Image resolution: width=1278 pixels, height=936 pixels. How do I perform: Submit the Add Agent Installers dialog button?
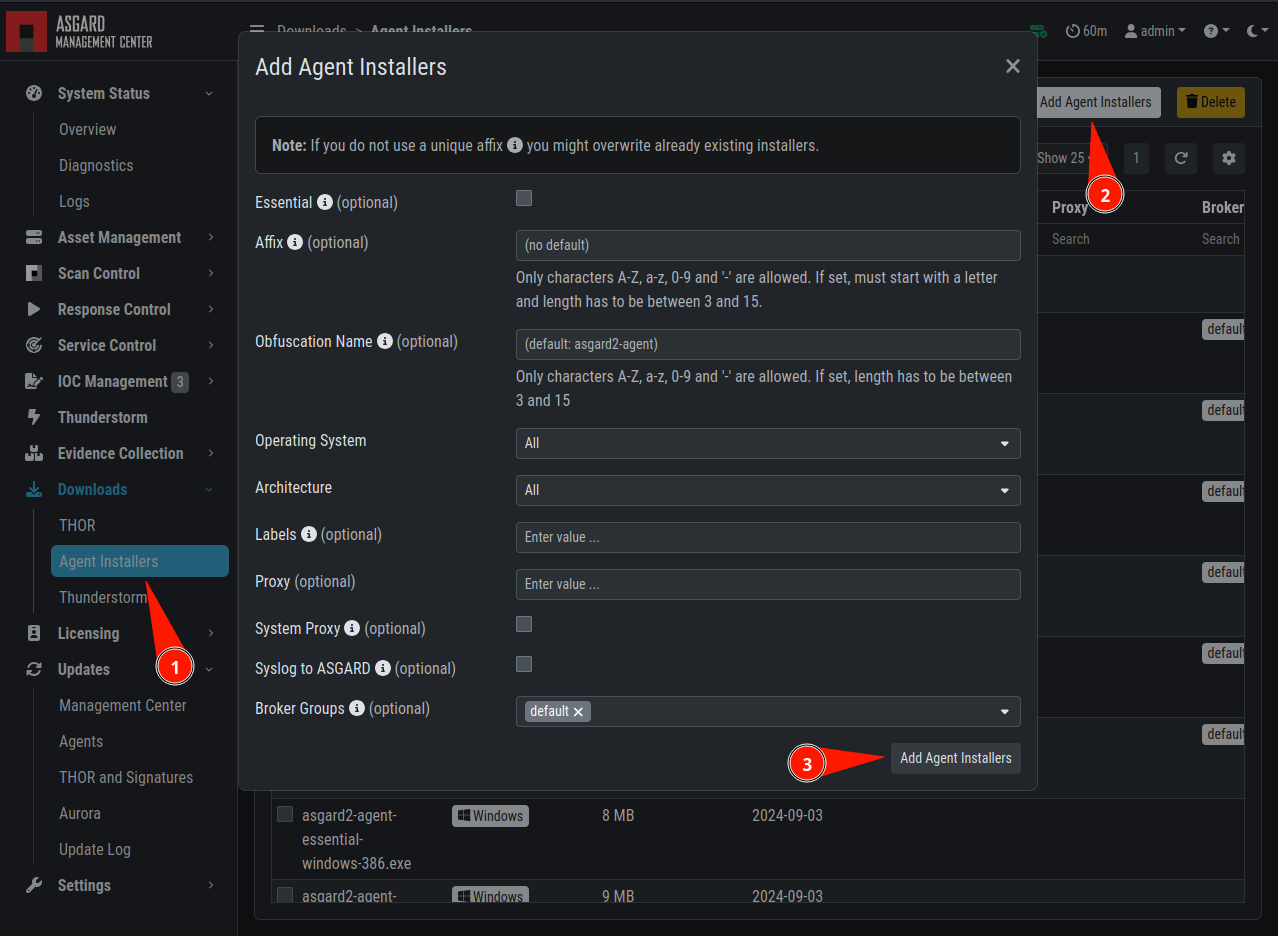coord(956,758)
